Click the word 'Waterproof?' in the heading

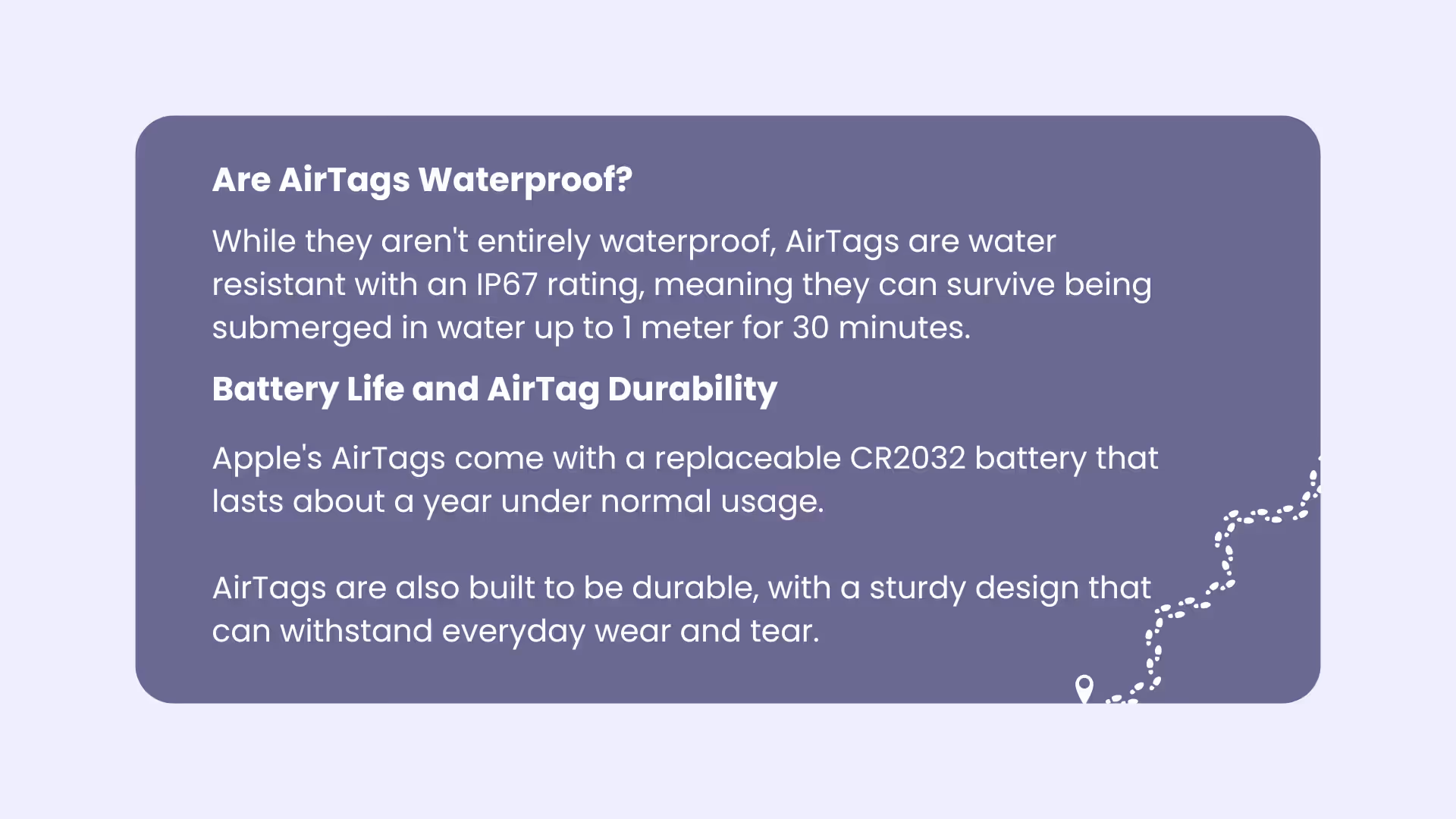[x=526, y=180]
